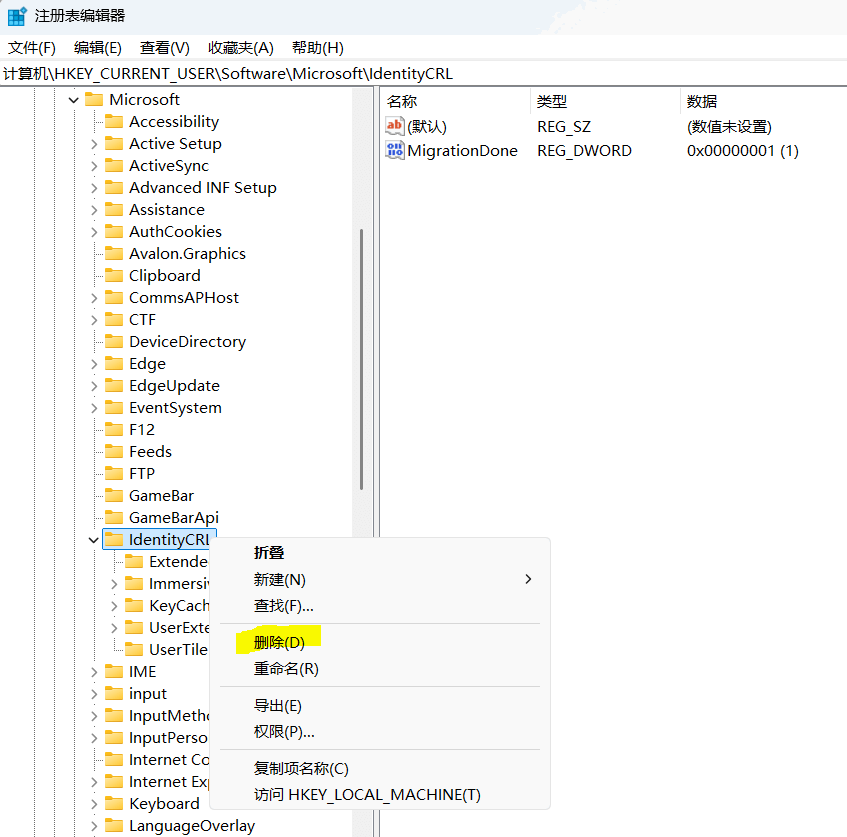Image resolution: width=847 pixels, height=837 pixels.
Task: Open the 收藏夹(A) menu
Action: [x=240, y=48]
